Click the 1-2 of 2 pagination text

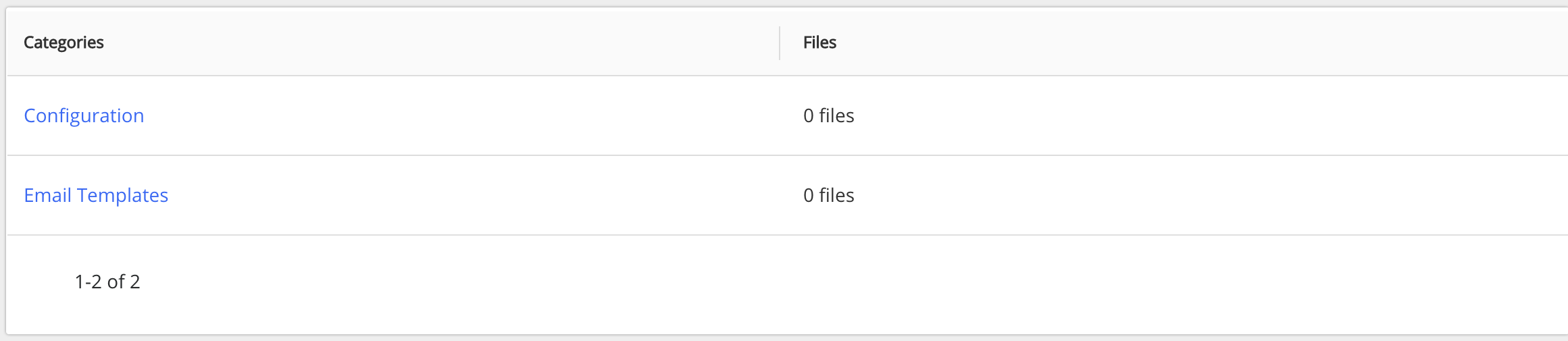[107, 282]
